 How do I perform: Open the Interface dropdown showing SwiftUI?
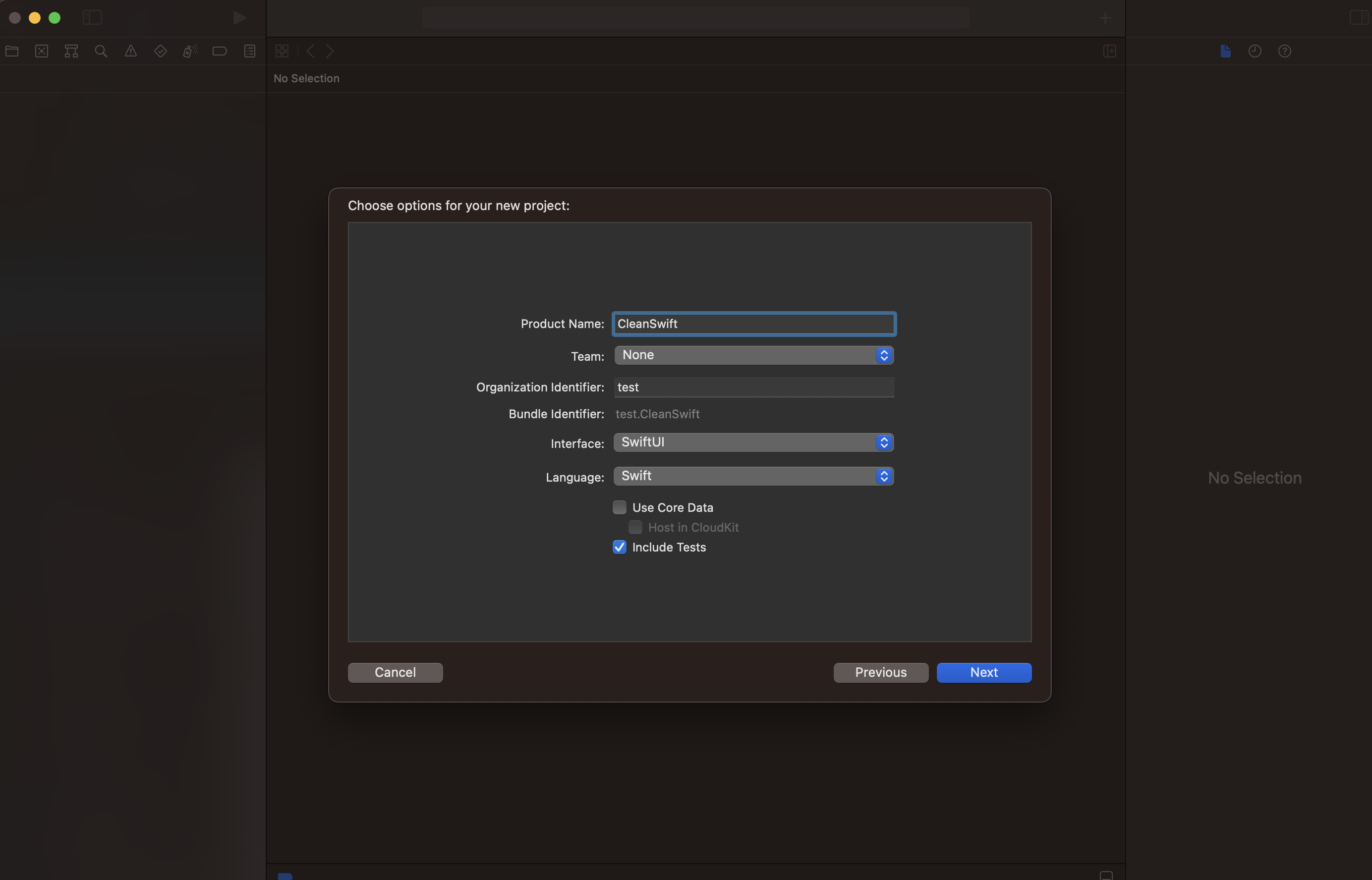point(753,442)
